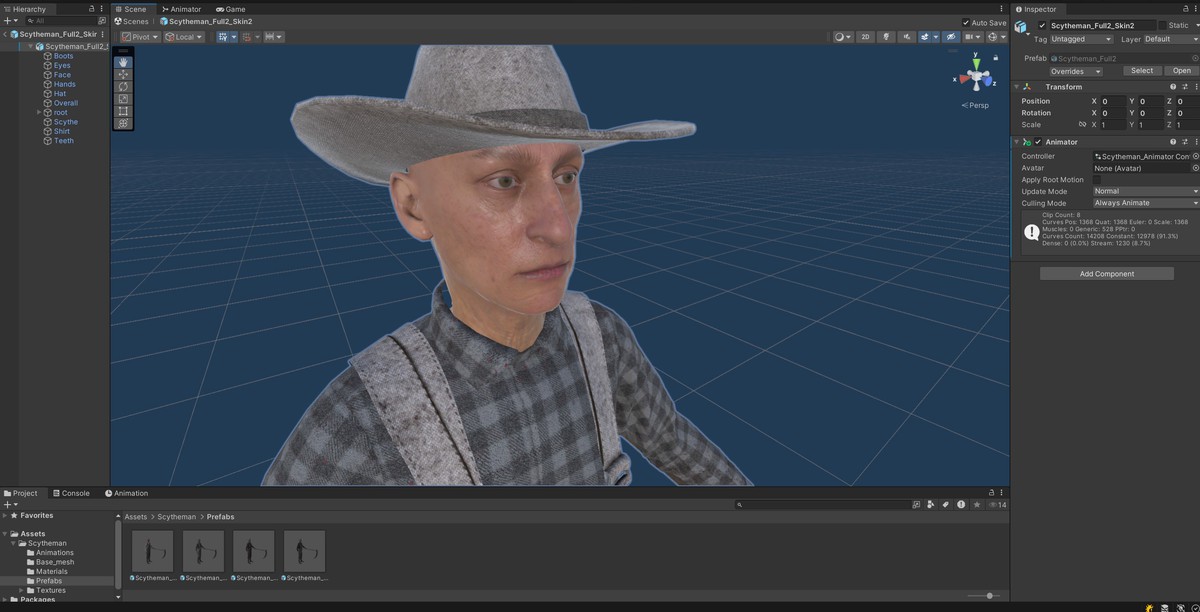The image size is (1200, 612).
Task: Select the Rotate tool
Action: 123,86
